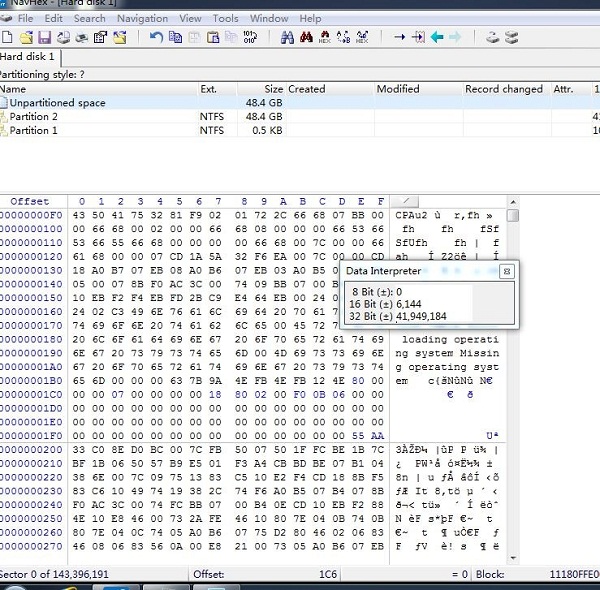Click the 8 Bit value in Data Interpreter

click(399, 292)
